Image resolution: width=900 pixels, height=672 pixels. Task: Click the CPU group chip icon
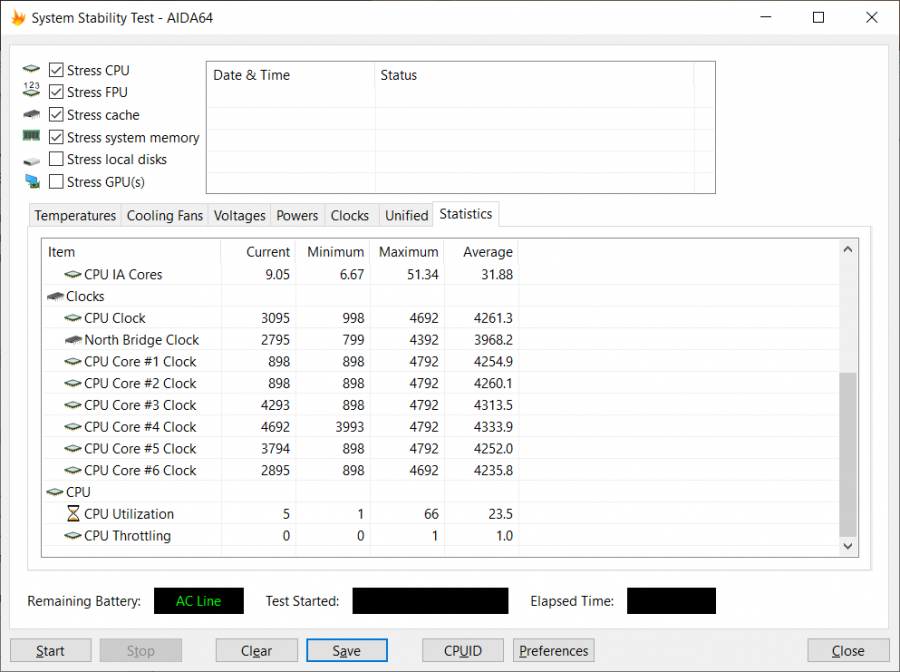[55, 492]
